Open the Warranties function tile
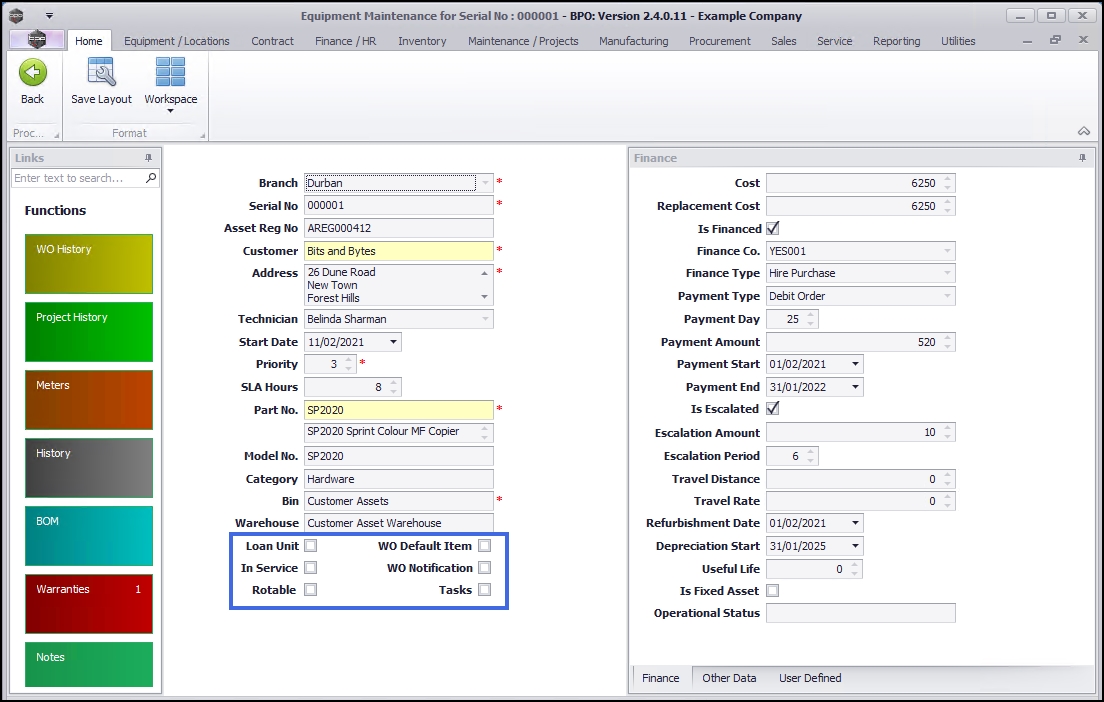 click(89, 604)
